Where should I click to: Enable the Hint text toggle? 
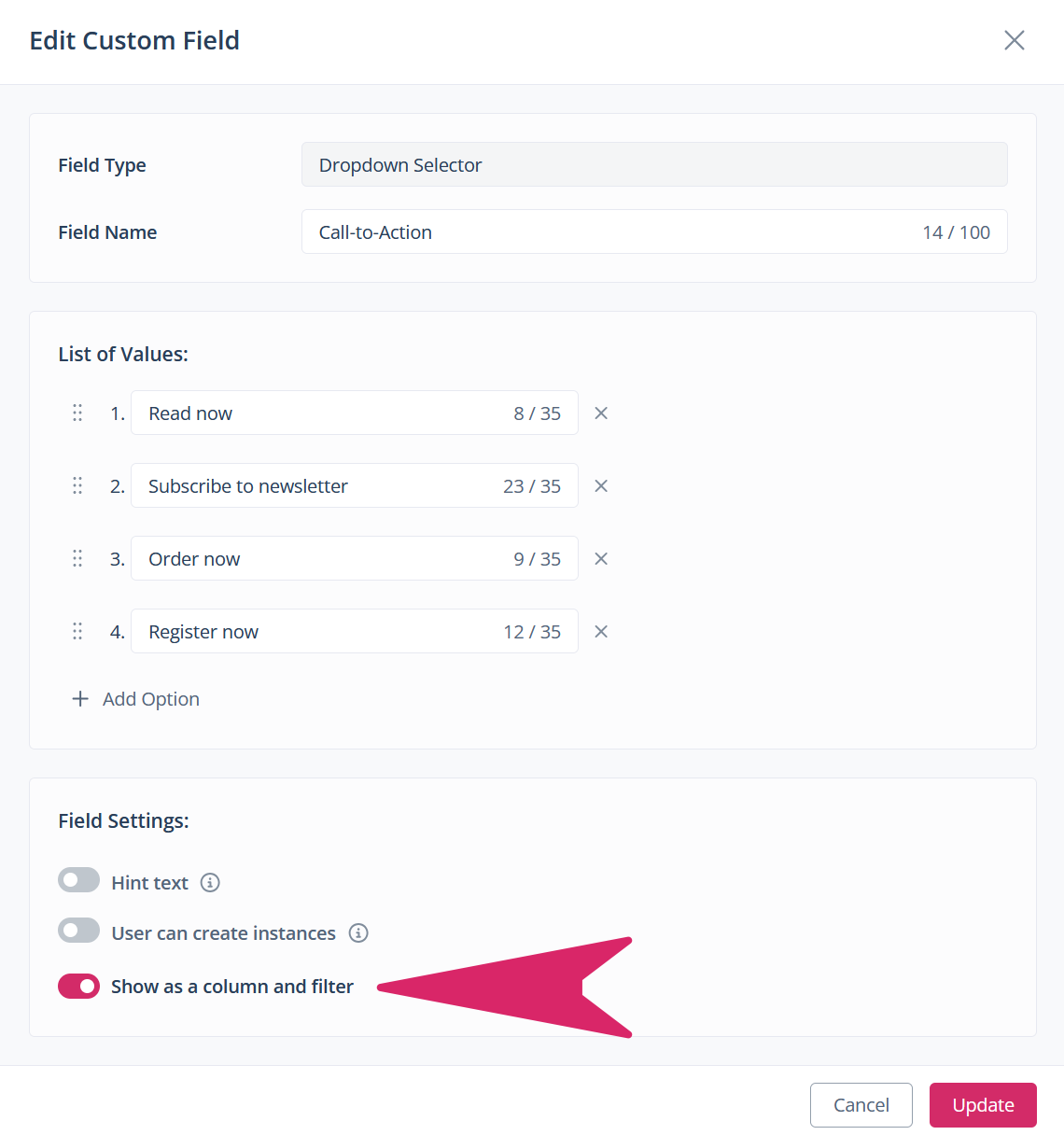point(78,880)
